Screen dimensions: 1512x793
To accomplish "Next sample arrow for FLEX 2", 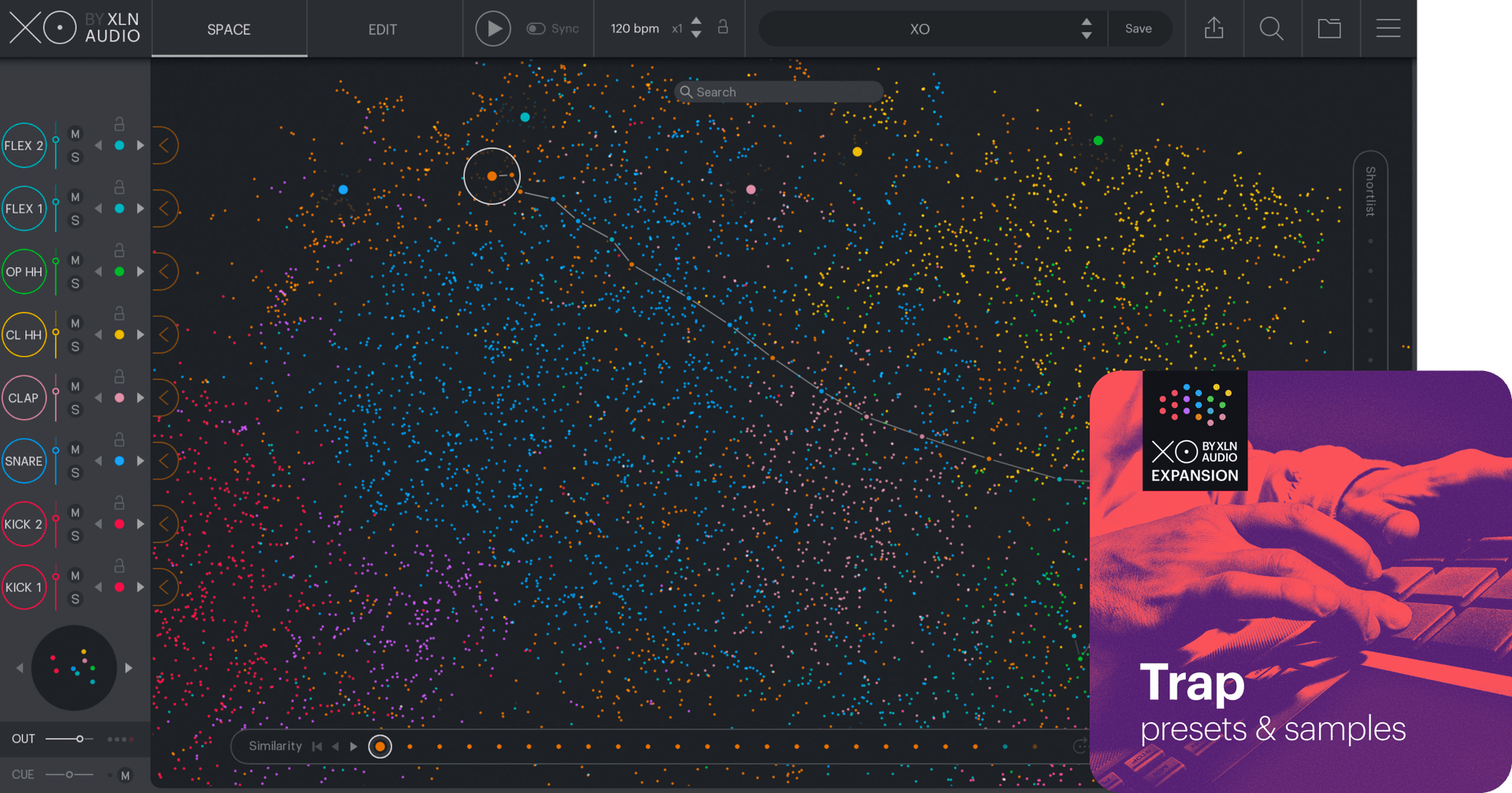I will pyautogui.click(x=140, y=146).
